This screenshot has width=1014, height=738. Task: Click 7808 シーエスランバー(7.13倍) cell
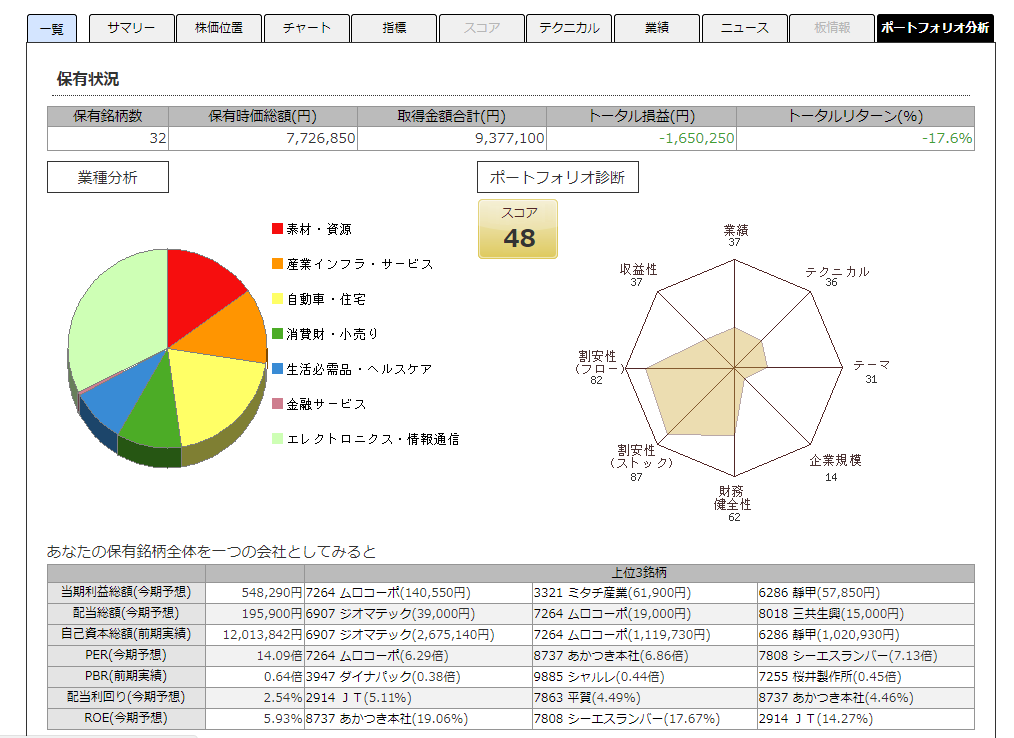point(865,656)
